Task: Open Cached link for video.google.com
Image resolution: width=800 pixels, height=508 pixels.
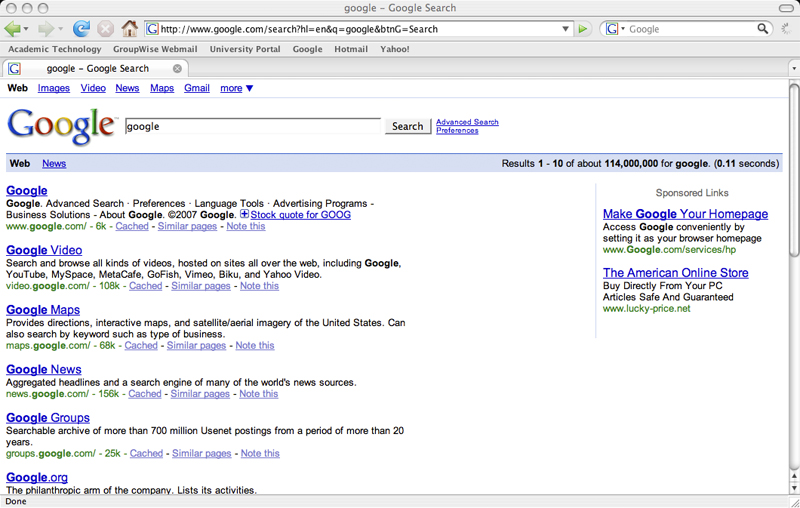Action: tap(145, 286)
